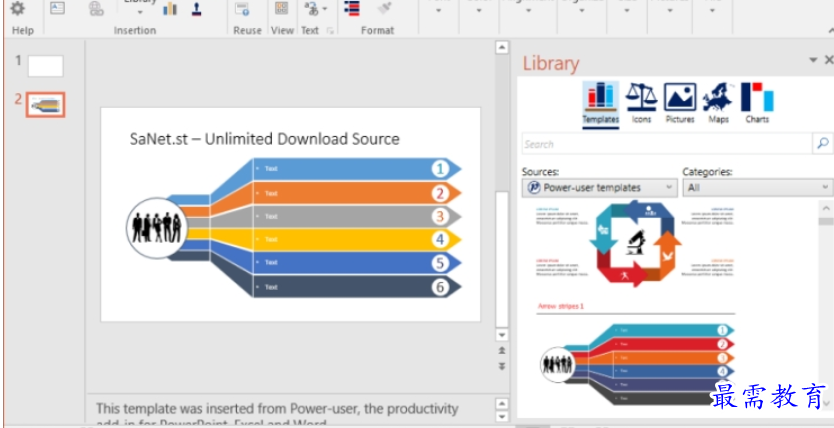
Task: Click the yellow arrow stripe numbered 4
Action: (x=356, y=239)
